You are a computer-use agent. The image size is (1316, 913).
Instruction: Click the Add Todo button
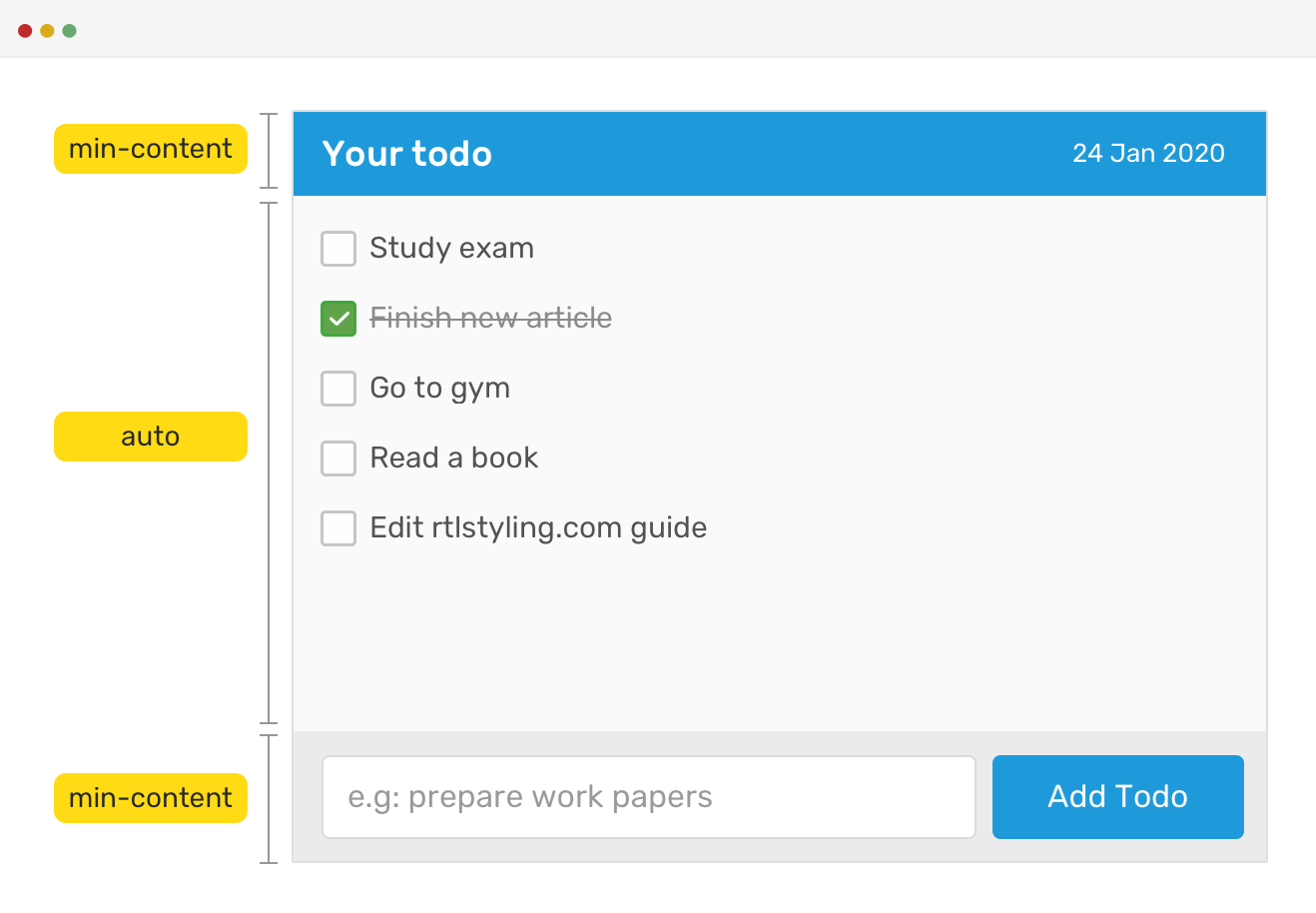point(1117,796)
